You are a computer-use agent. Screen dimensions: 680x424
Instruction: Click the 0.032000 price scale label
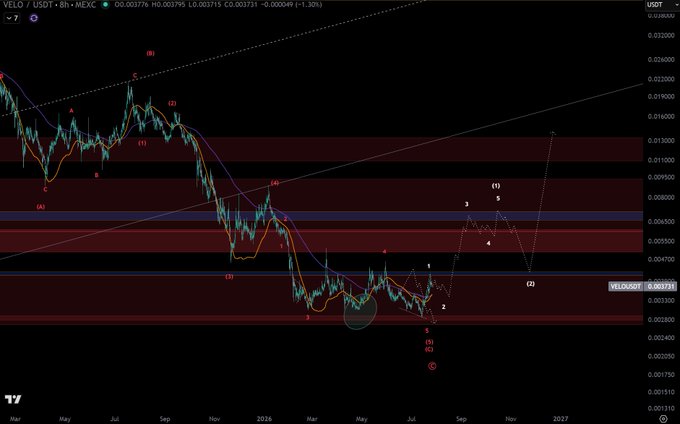pos(661,36)
